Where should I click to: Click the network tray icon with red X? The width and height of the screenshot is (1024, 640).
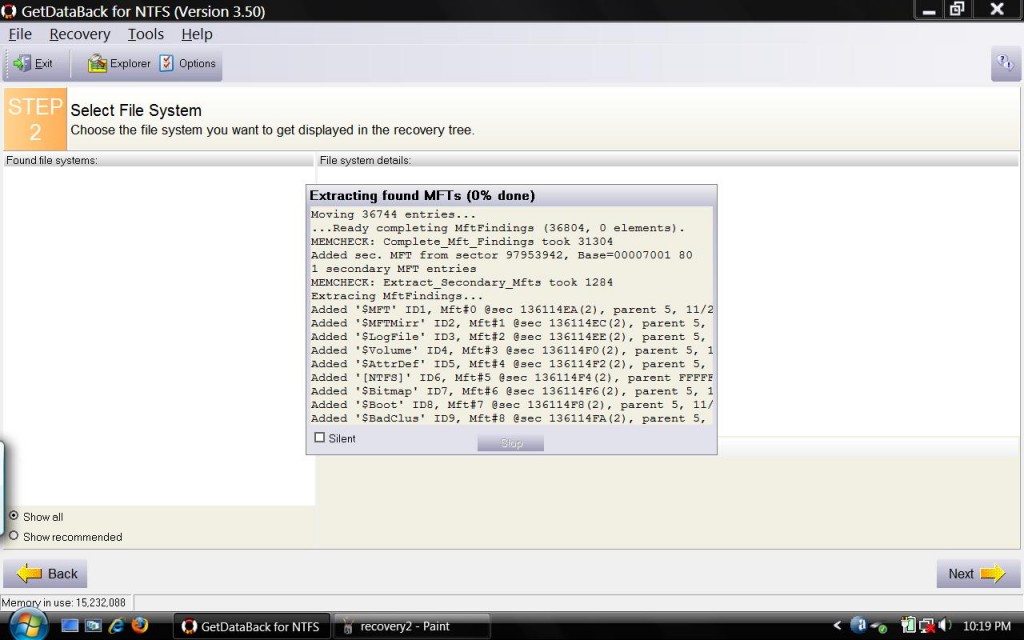[927, 626]
